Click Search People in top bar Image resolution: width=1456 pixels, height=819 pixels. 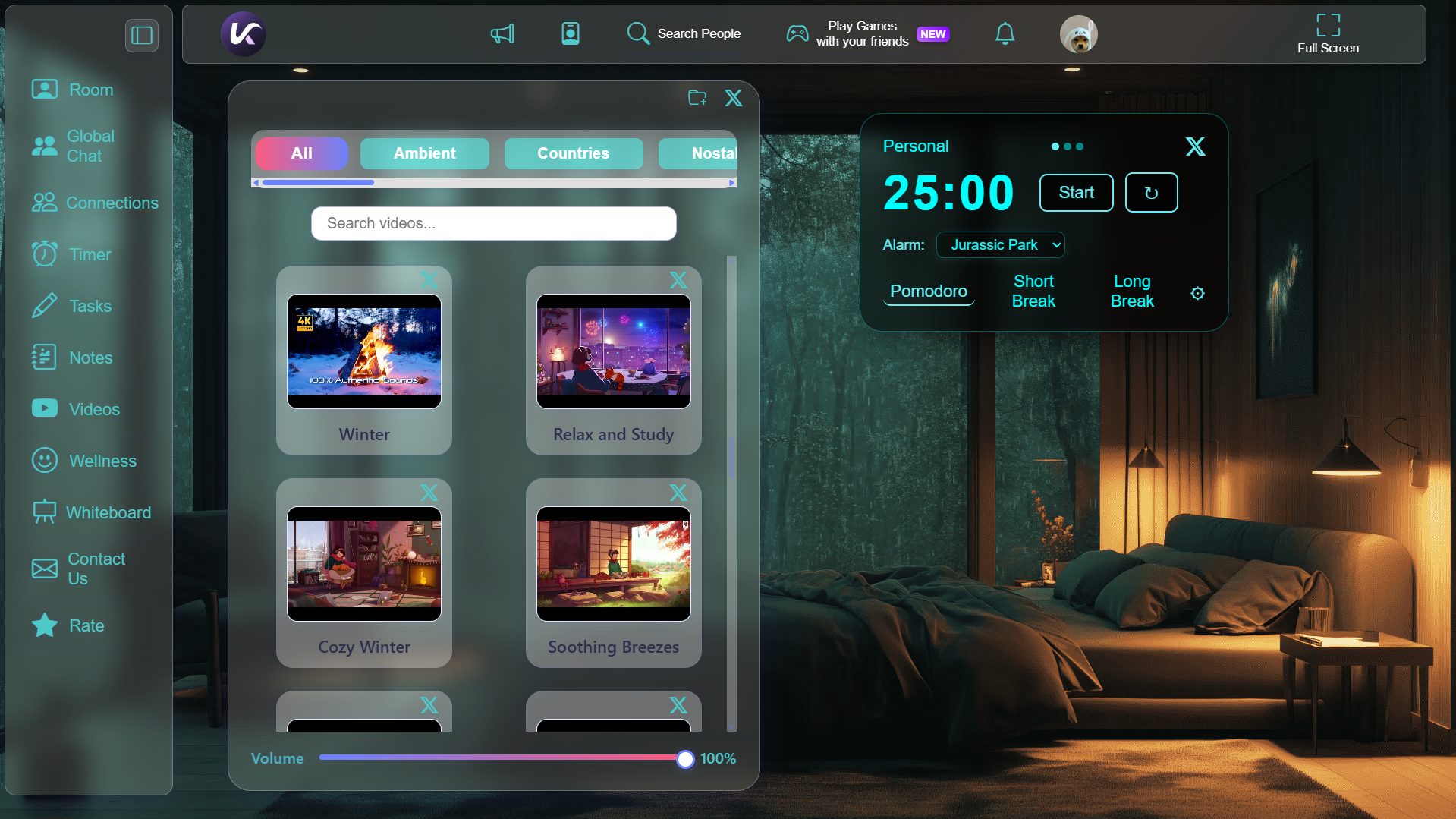pyautogui.click(x=684, y=33)
